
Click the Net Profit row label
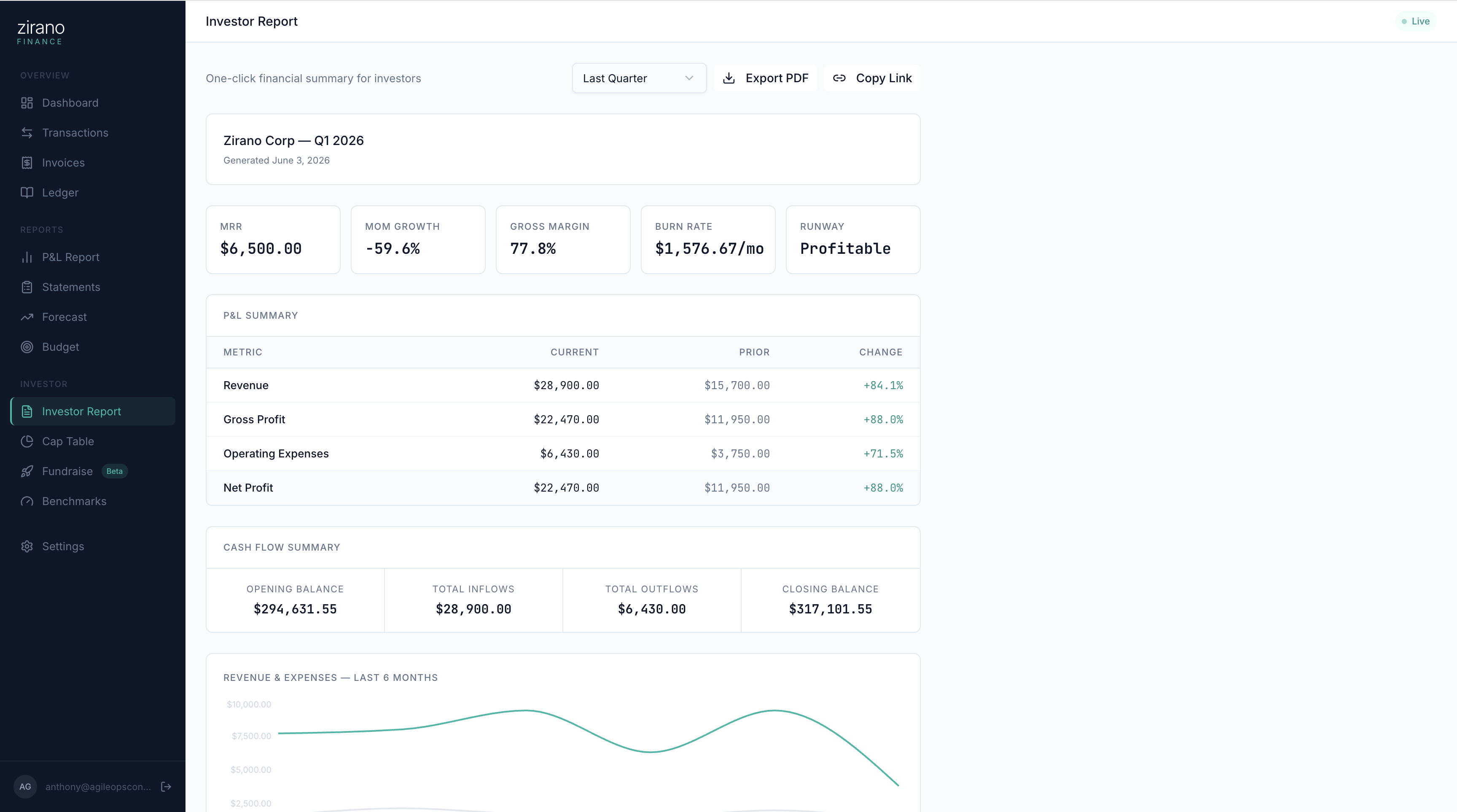click(x=248, y=488)
